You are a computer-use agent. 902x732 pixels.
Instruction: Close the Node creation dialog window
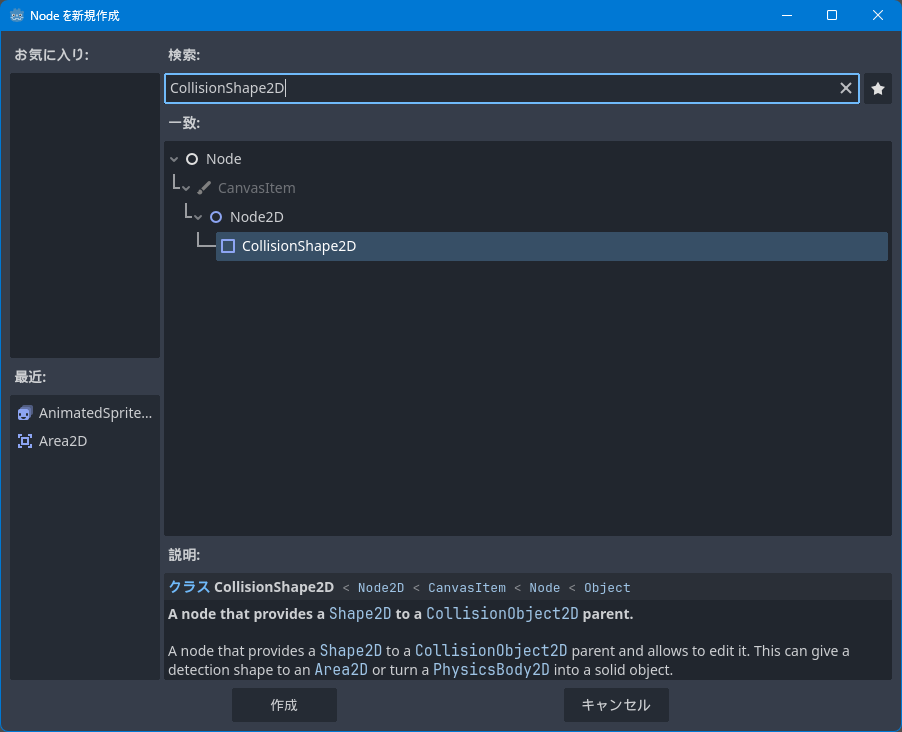877,16
